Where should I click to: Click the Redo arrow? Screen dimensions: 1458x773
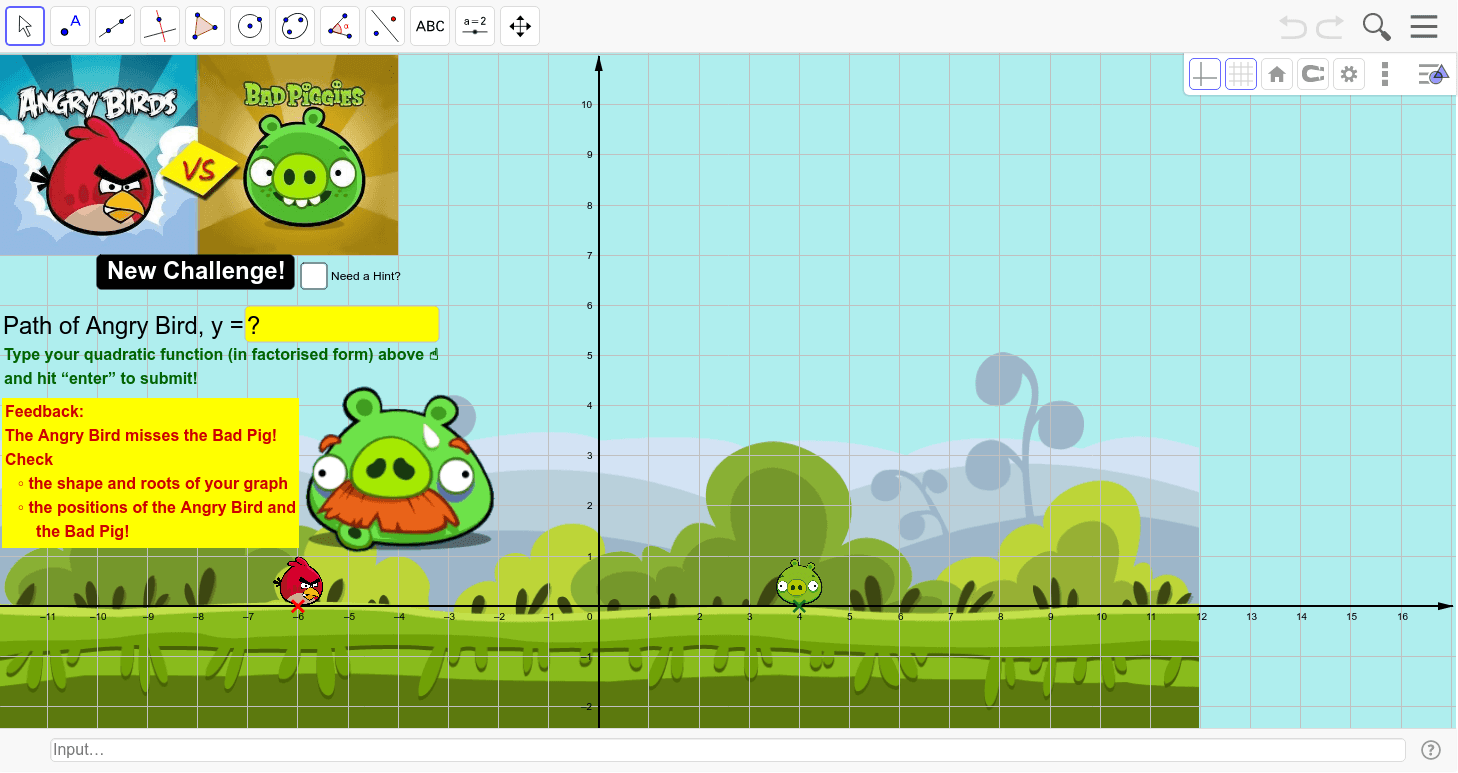(1330, 27)
